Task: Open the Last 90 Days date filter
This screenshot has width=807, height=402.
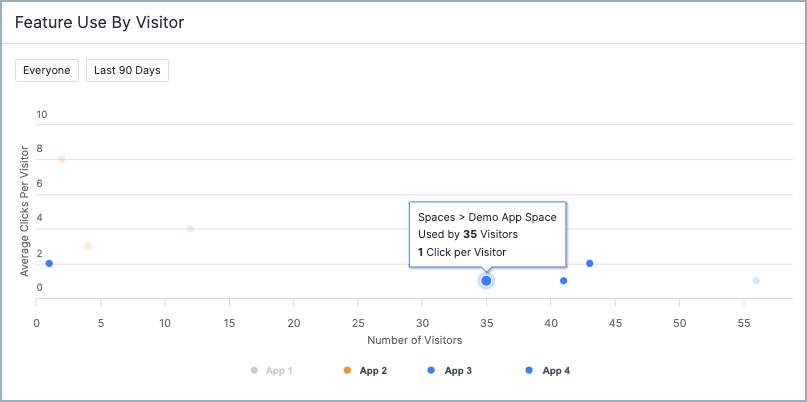Action: click(x=127, y=71)
